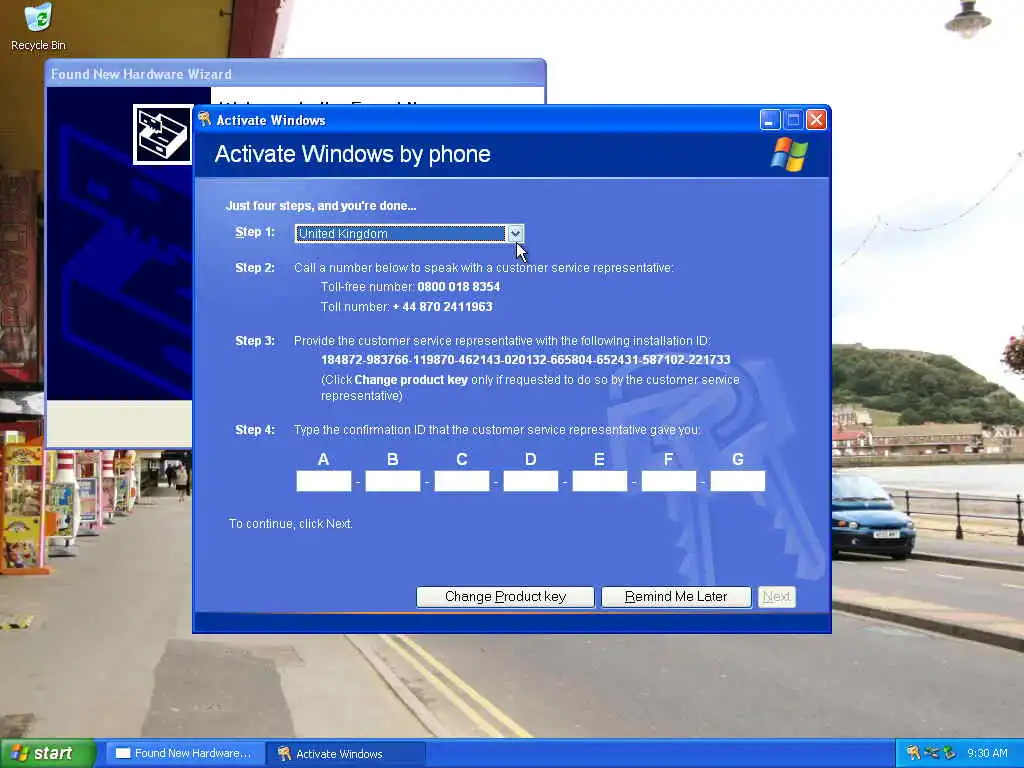The width and height of the screenshot is (1024, 768).
Task: Click confirmation ID field D
Action: [x=530, y=481]
